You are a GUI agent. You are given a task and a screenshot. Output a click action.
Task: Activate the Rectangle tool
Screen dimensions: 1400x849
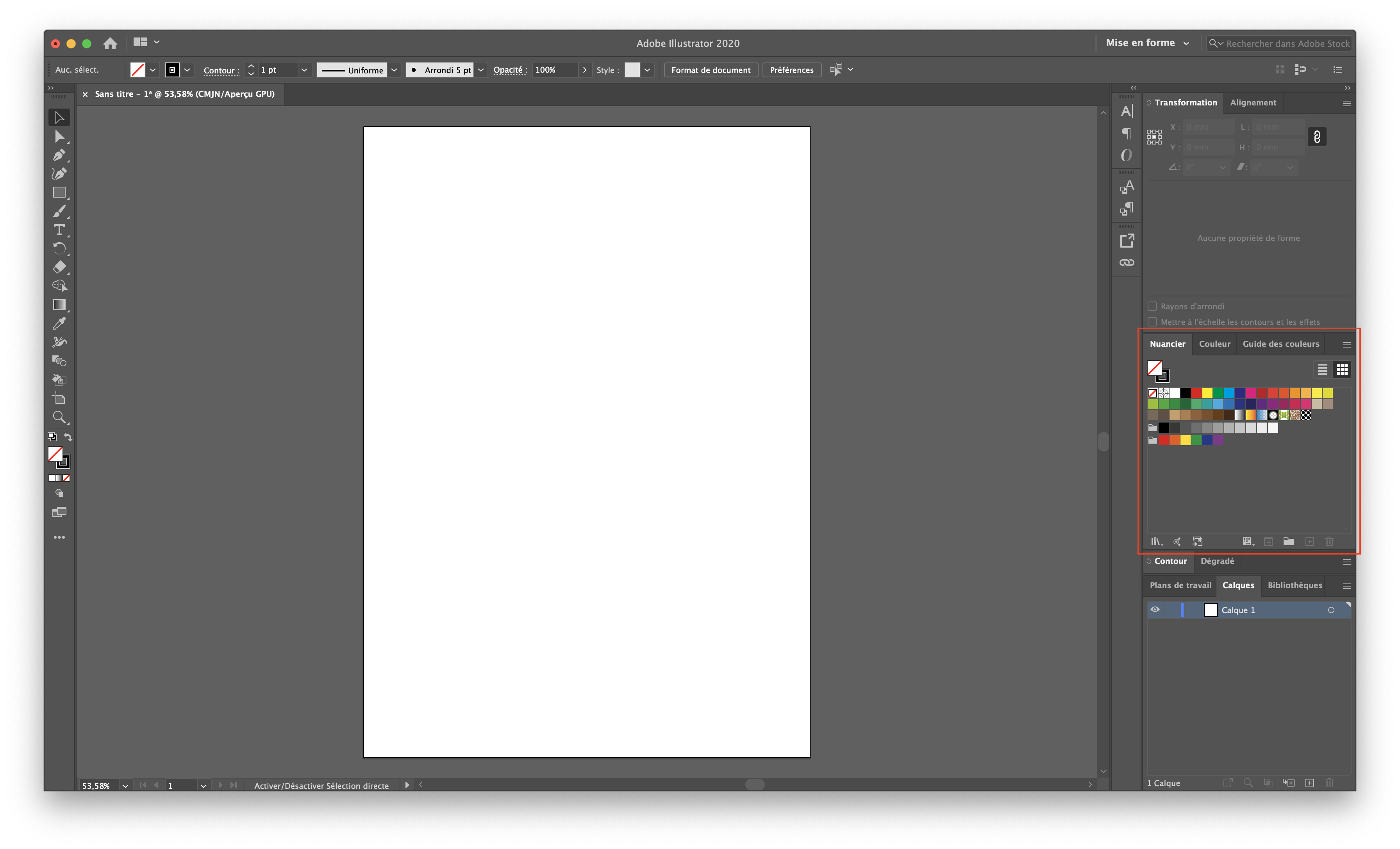coord(59,193)
